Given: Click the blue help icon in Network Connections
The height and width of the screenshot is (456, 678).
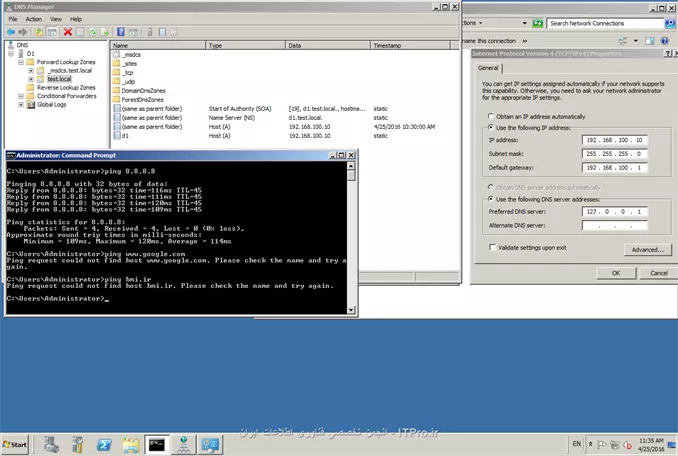Looking at the screenshot, I should click(x=665, y=41).
